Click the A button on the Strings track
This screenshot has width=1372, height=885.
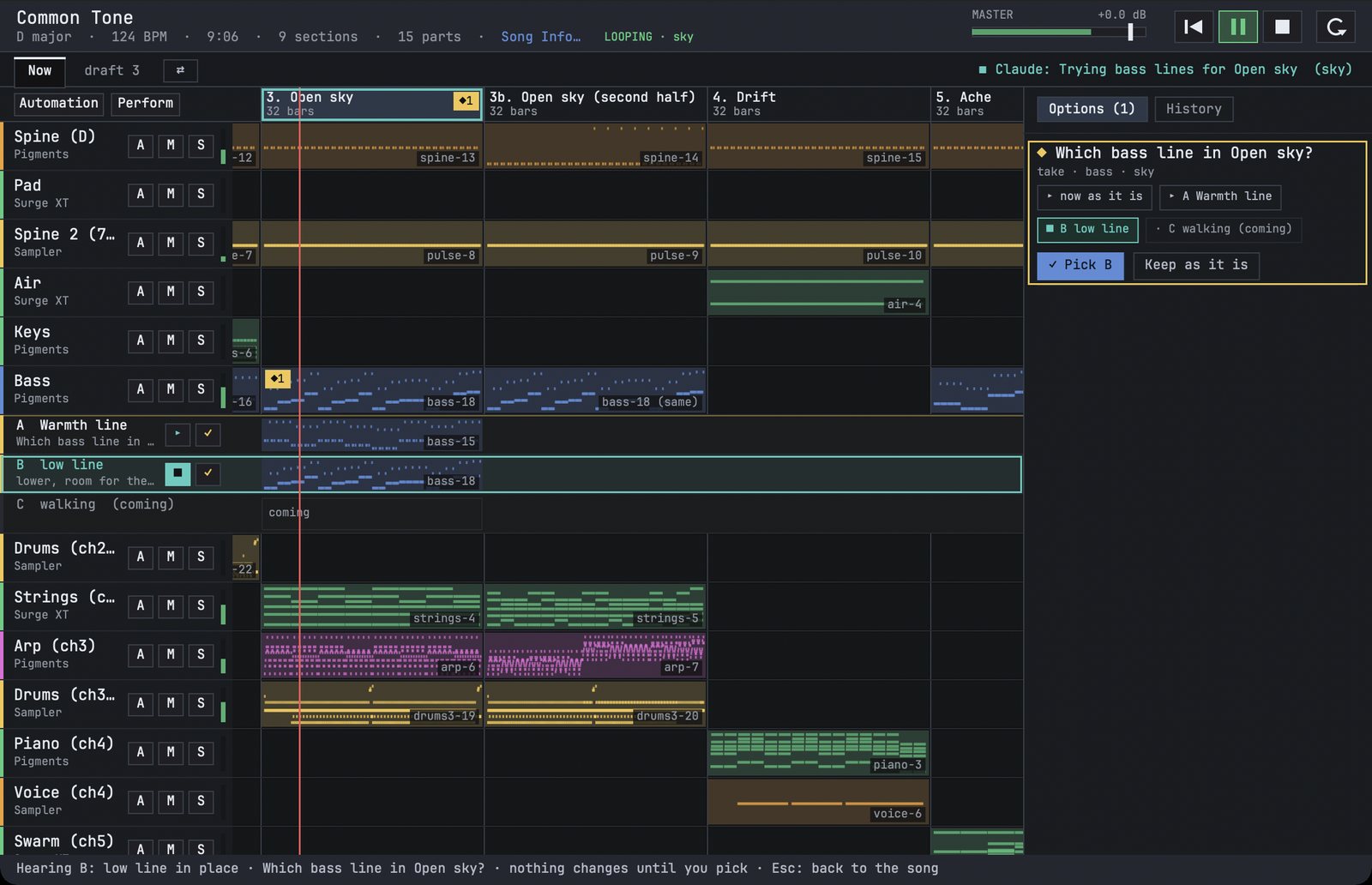[141, 605]
